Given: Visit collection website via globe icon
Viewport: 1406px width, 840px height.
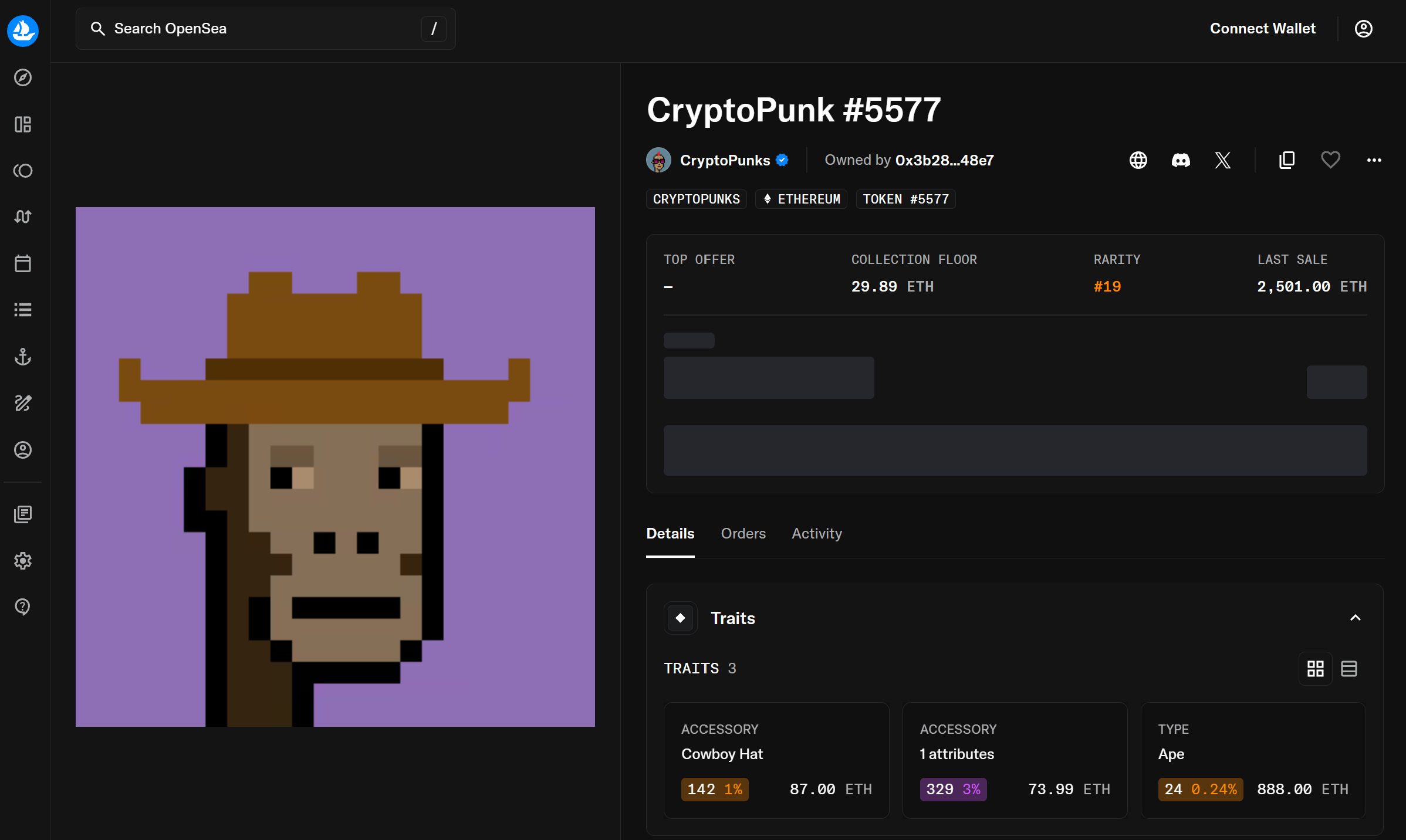Looking at the screenshot, I should click(x=1138, y=160).
